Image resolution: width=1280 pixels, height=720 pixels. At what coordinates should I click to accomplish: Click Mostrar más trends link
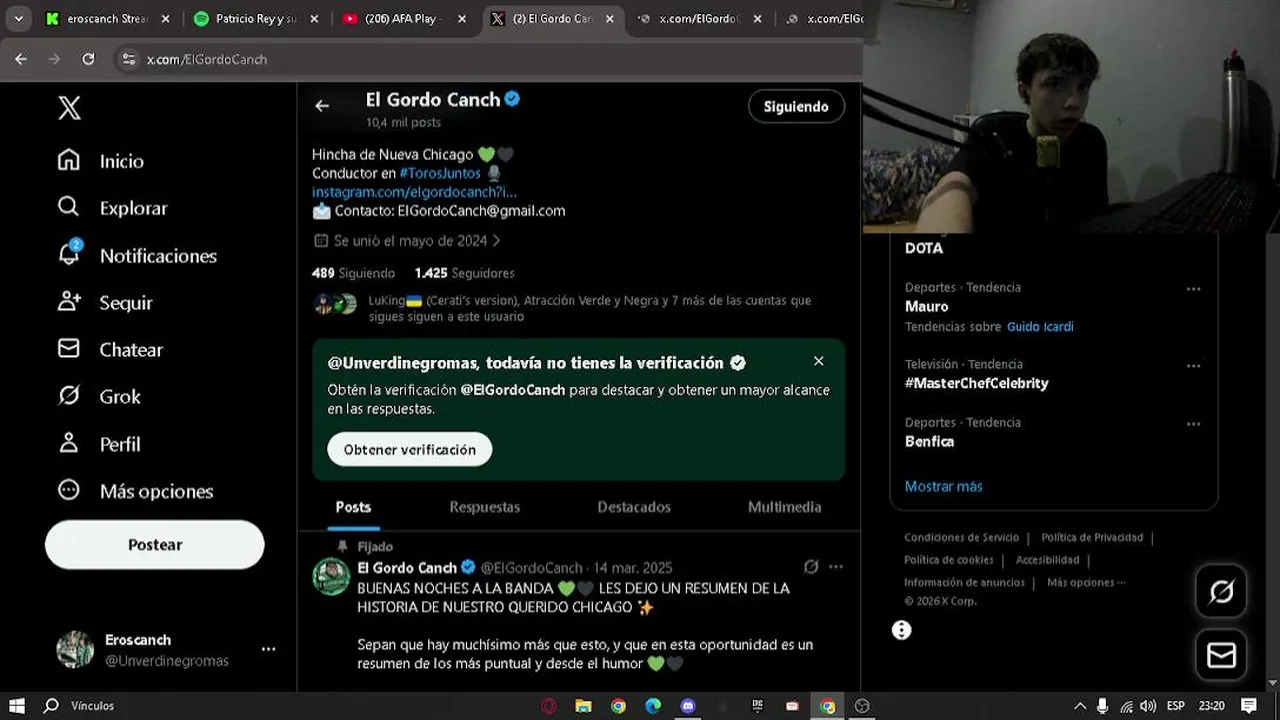pos(943,486)
